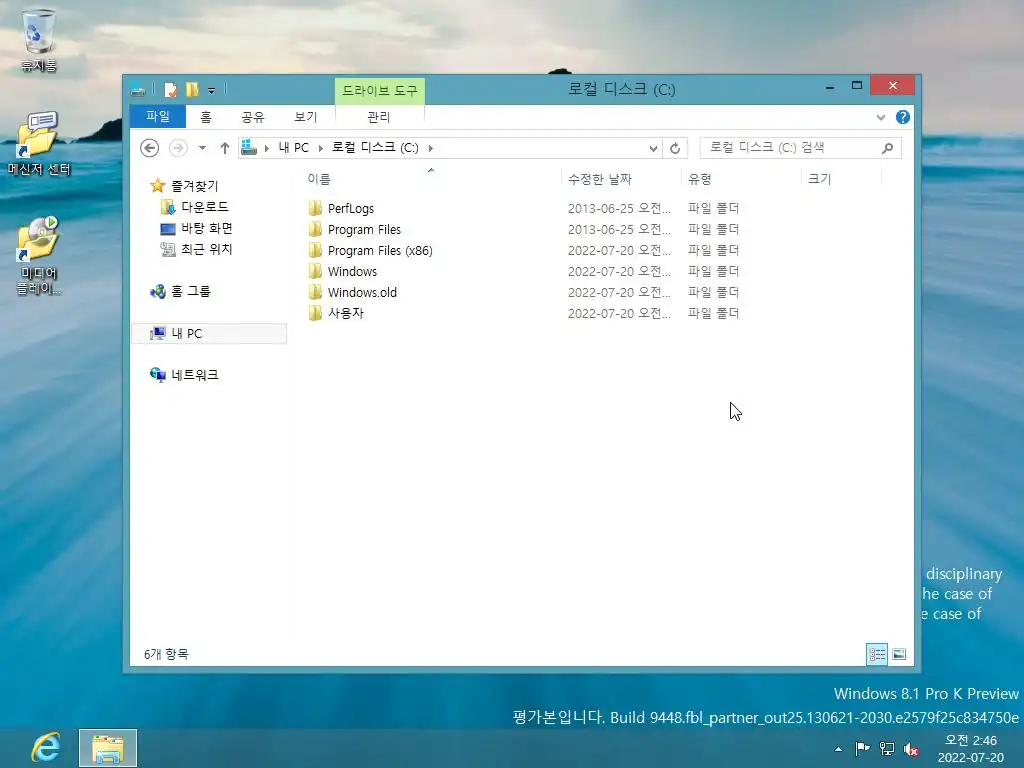The height and width of the screenshot is (768, 1024).
Task: Click the 드라이브 도구 contextual tab header
Action: (x=379, y=91)
